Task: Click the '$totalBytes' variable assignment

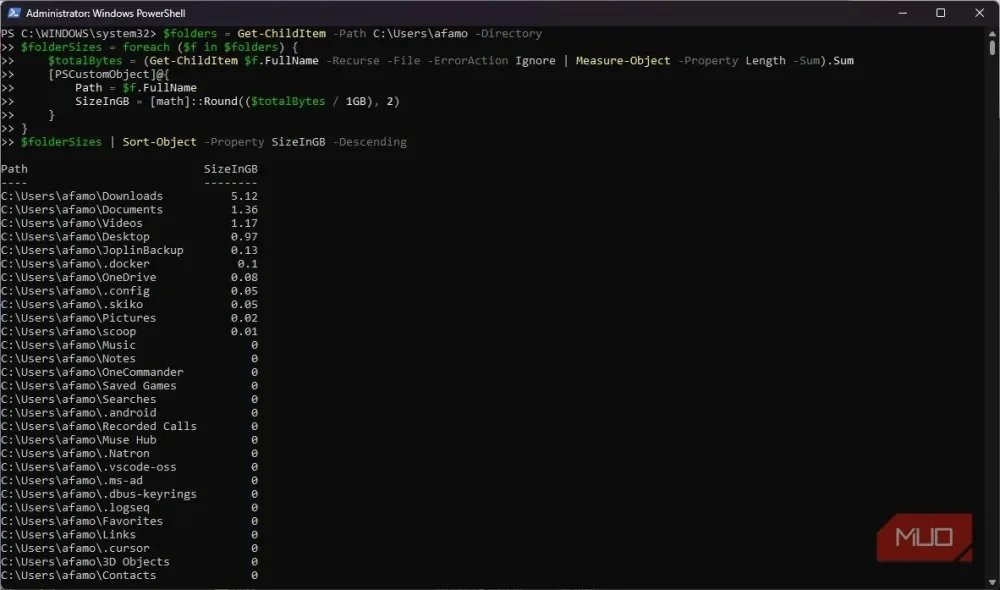Action: (85, 61)
